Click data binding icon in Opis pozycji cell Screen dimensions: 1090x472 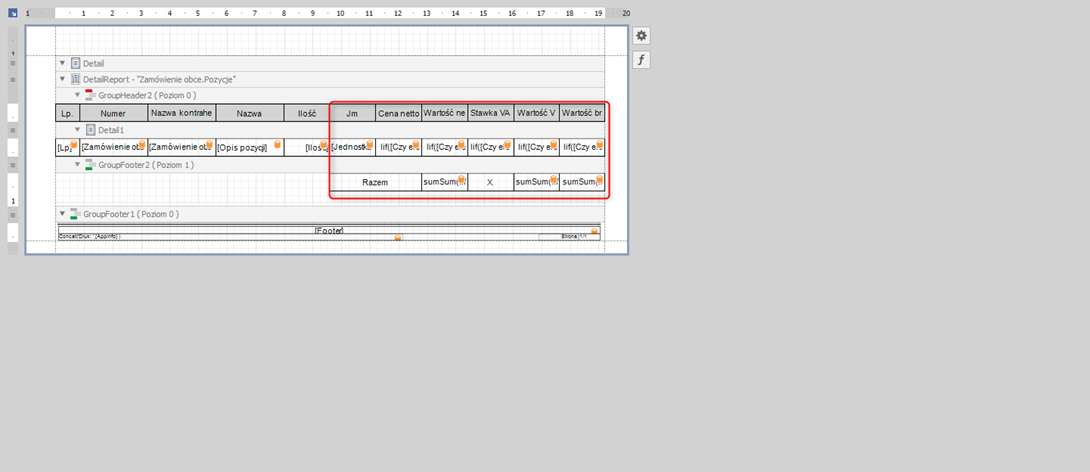(277, 145)
